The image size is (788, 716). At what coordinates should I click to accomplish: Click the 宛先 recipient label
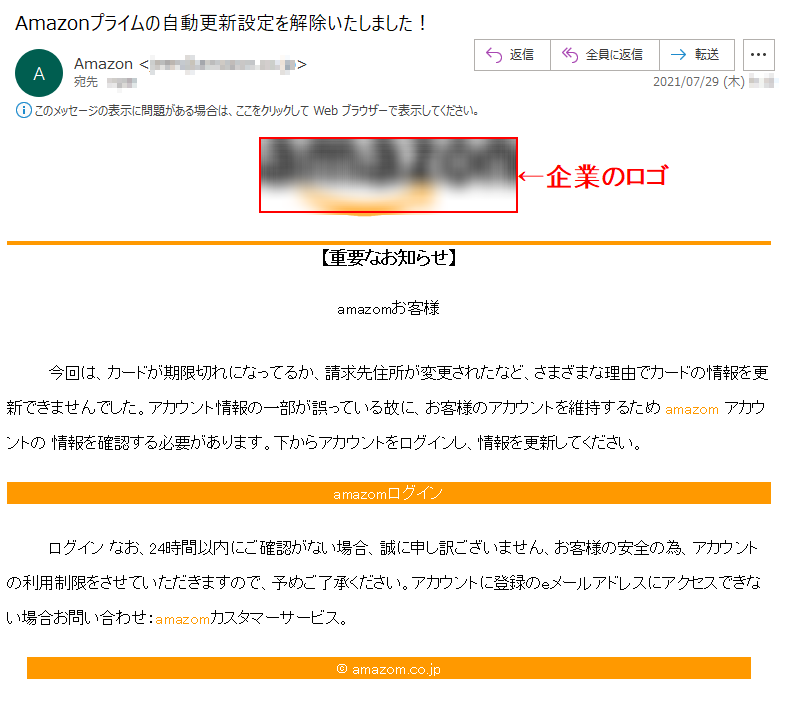[86, 82]
